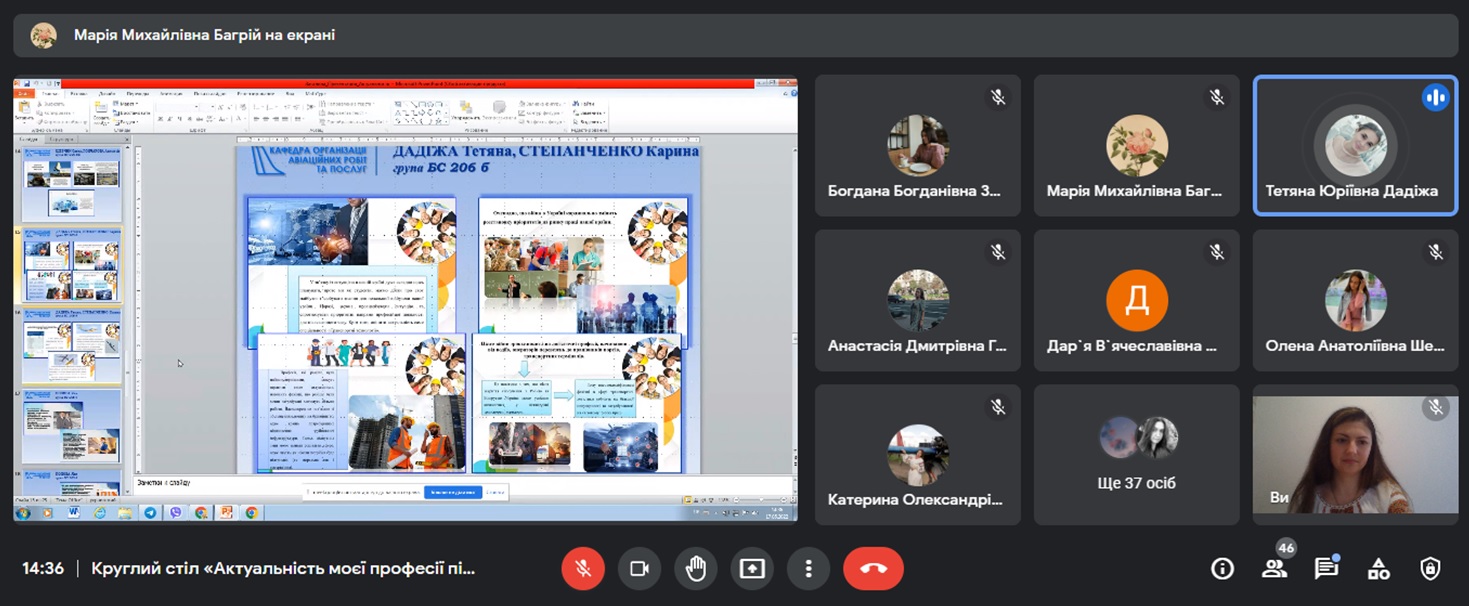Expand the 'Ще 37 осіб' tile
The image size is (1469, 606).
coord(1136,455)
